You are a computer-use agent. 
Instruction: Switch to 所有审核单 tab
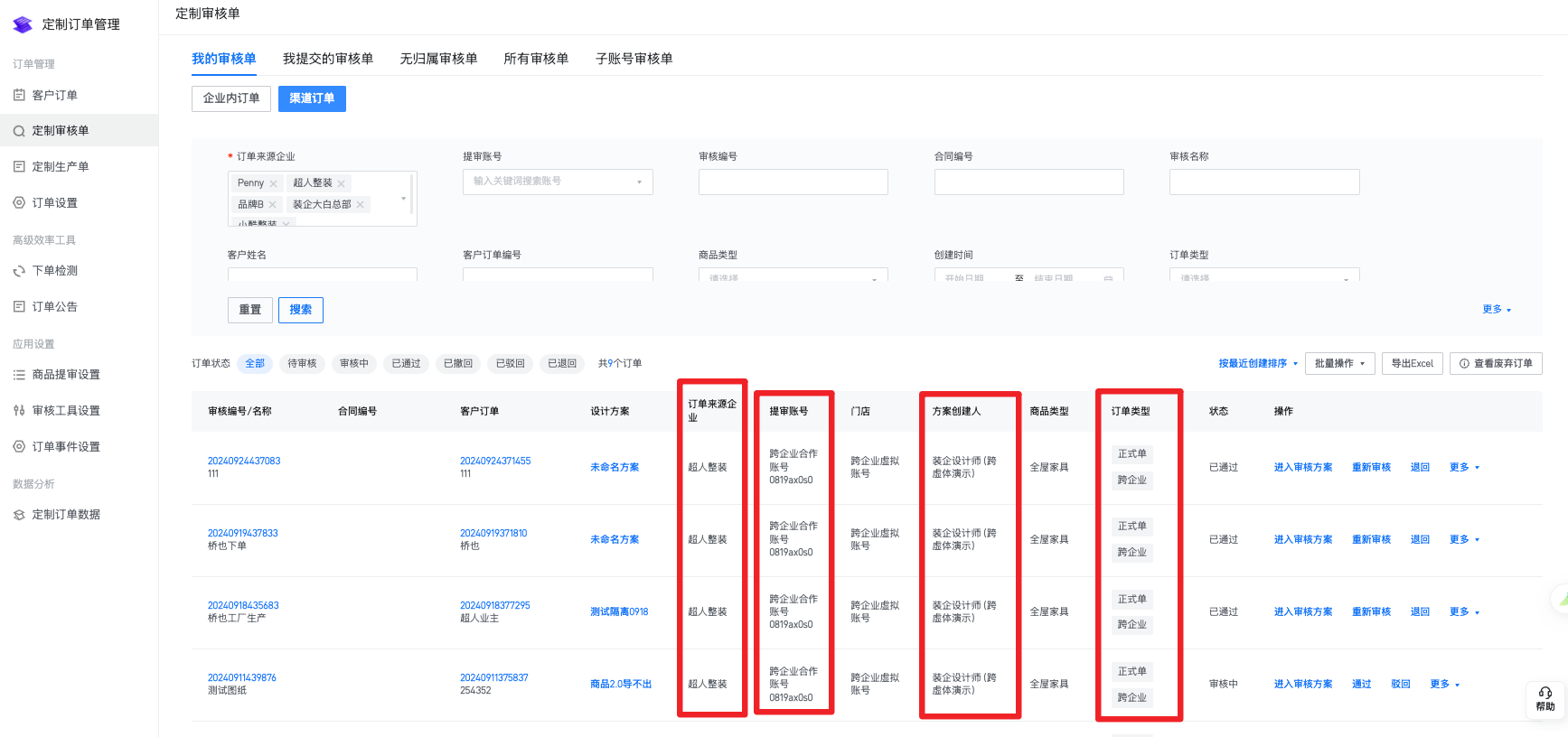pos(536,59)
